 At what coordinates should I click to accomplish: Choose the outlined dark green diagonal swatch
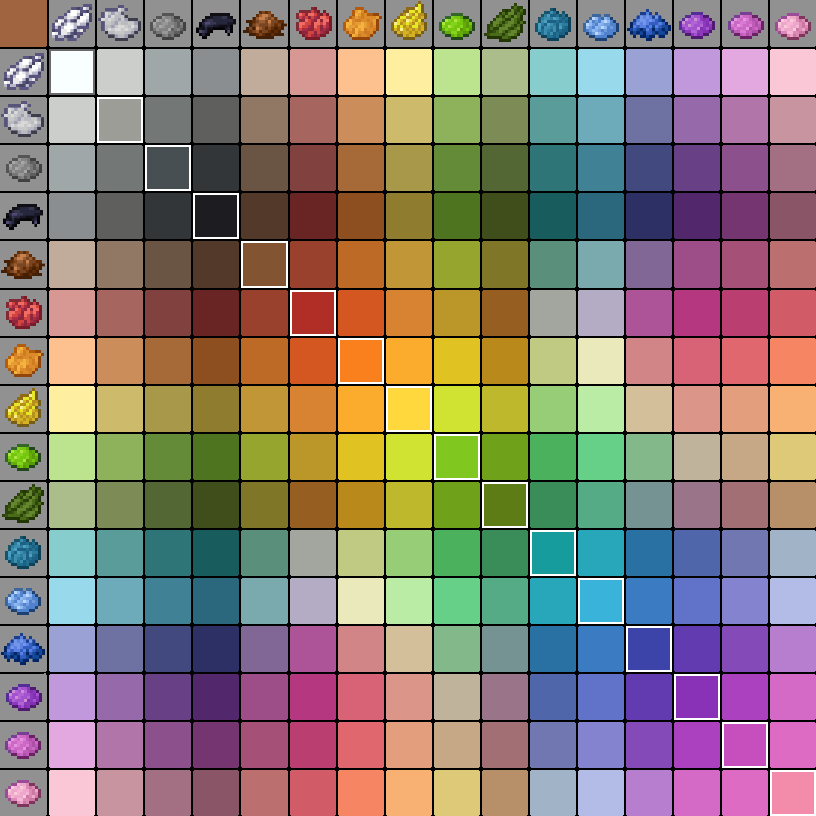click(505, 505)
